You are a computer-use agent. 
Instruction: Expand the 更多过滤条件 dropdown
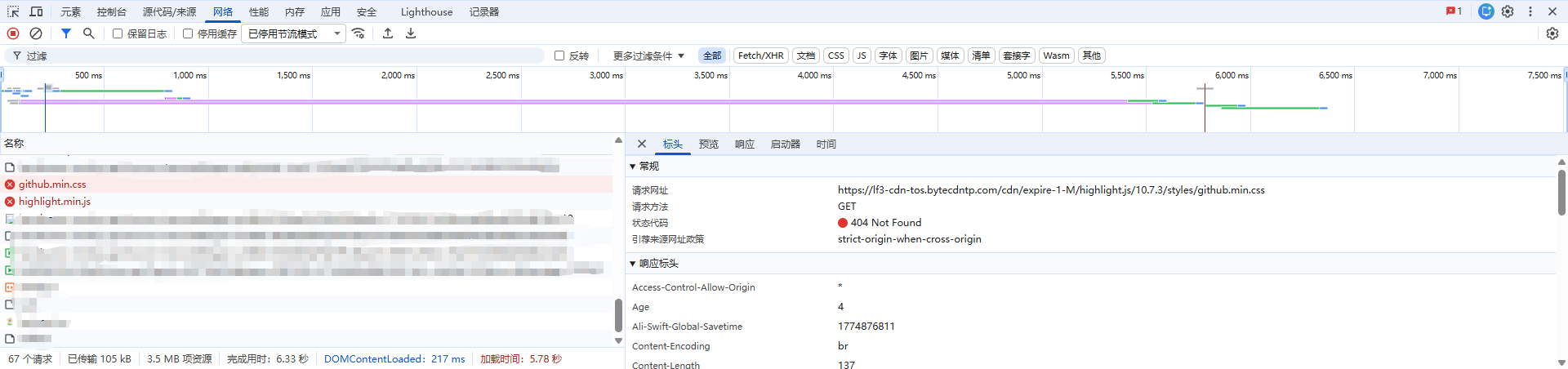tap(648, 56)
